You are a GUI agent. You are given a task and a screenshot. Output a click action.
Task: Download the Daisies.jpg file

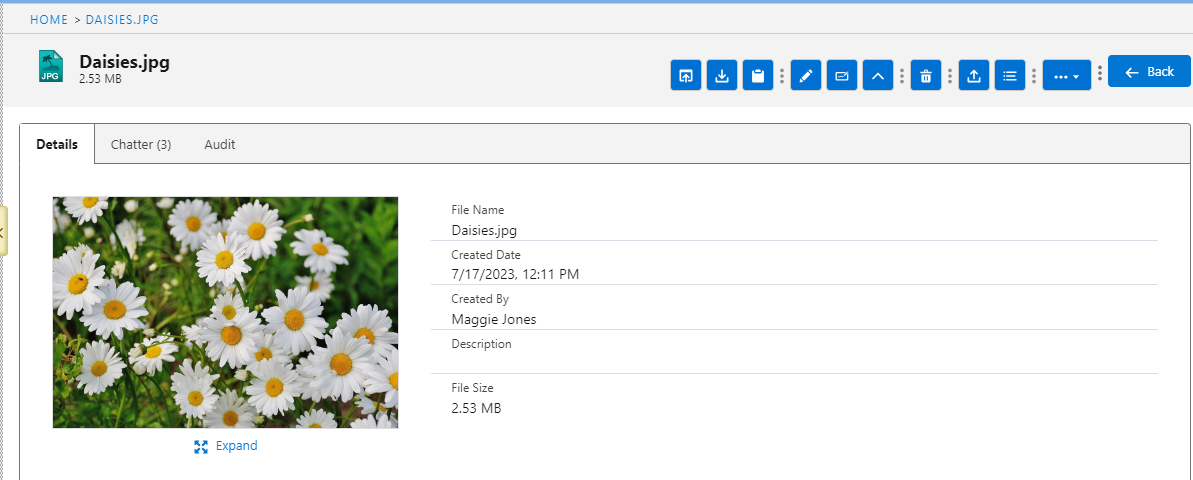pos(722,75)
